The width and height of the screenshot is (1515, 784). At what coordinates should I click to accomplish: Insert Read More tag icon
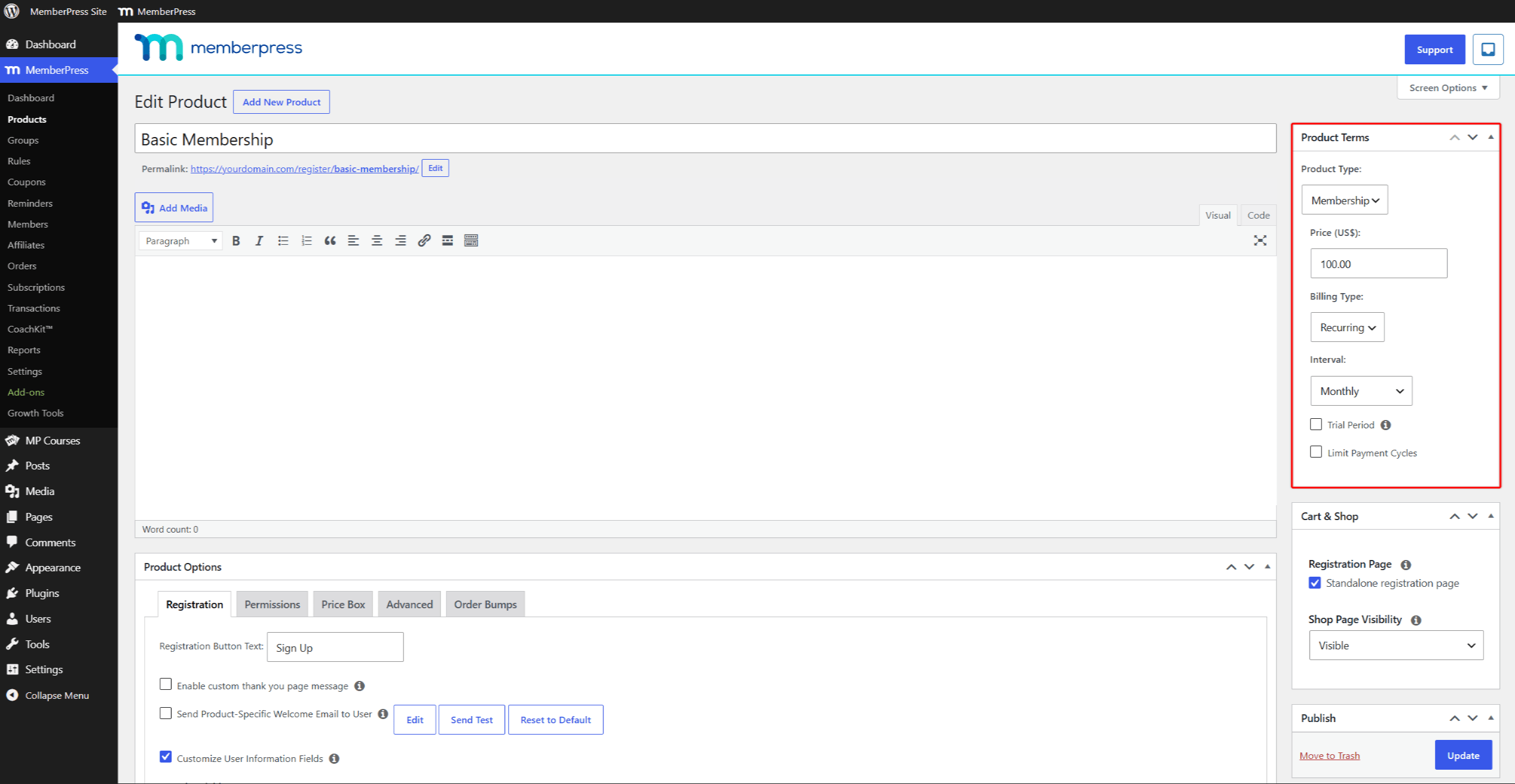click(447, 241)
